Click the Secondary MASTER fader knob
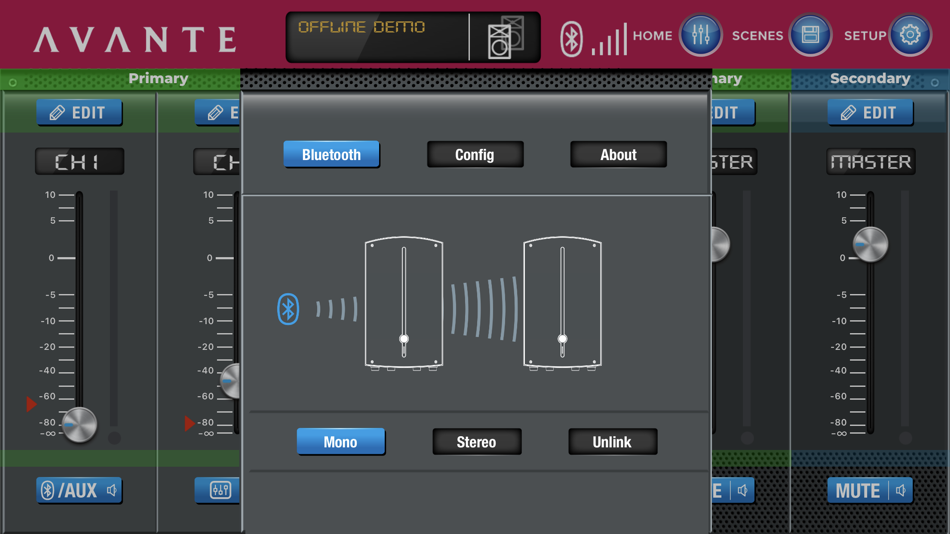The width and height of the screenshot is (950, 534). coord(870,244)
